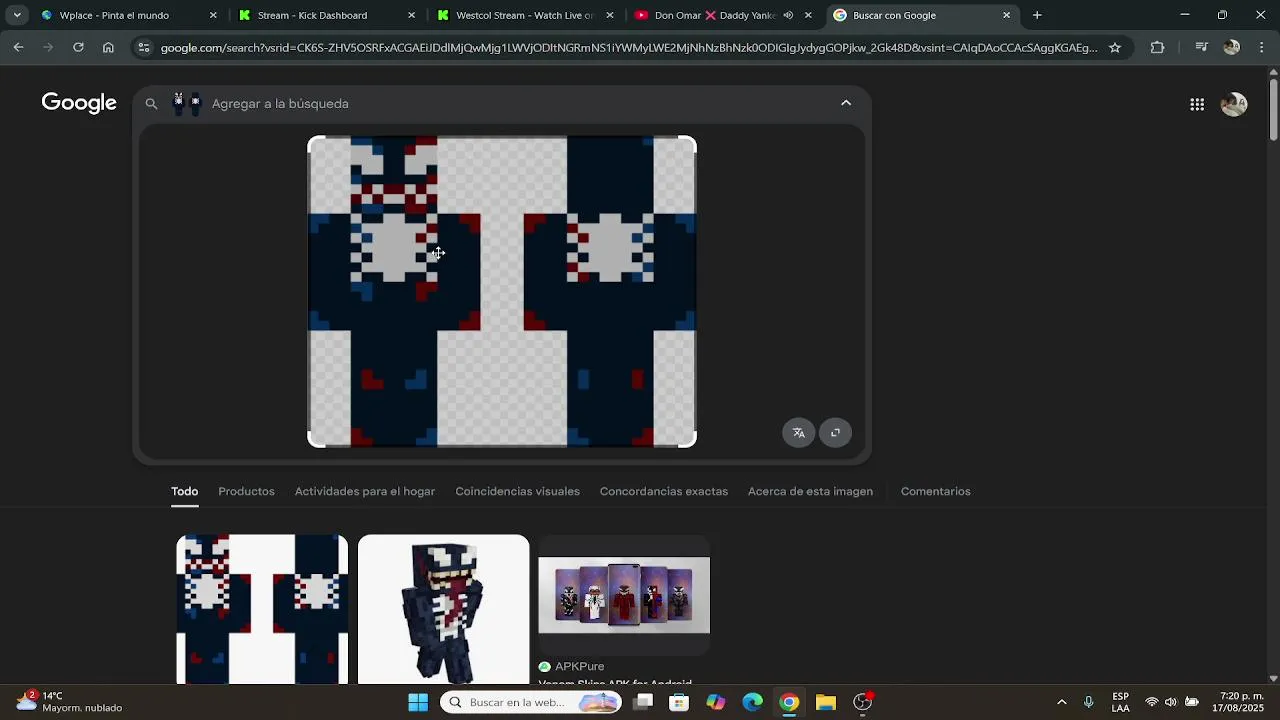Open the 3D Venom skin result thumbnail
Image resolution: width=1280 pixels, height=720 pixels.
(443, 609)
